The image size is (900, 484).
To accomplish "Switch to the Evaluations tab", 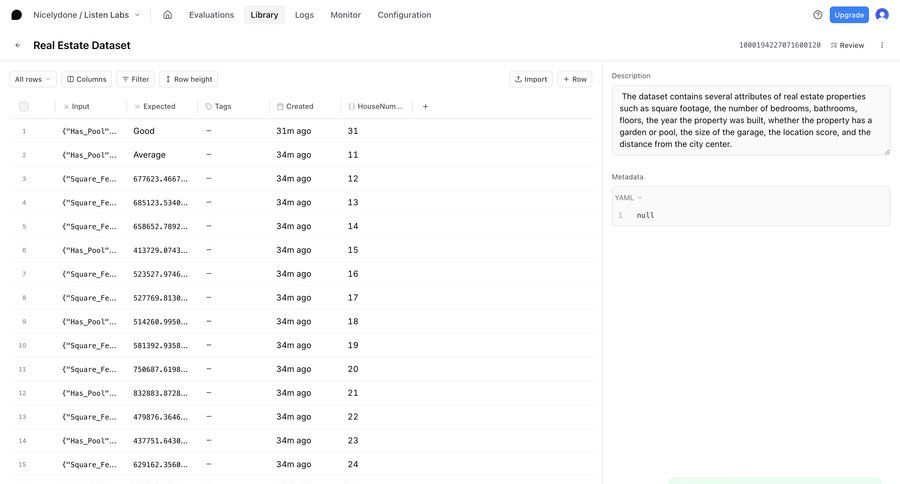I will click(211, 15).
